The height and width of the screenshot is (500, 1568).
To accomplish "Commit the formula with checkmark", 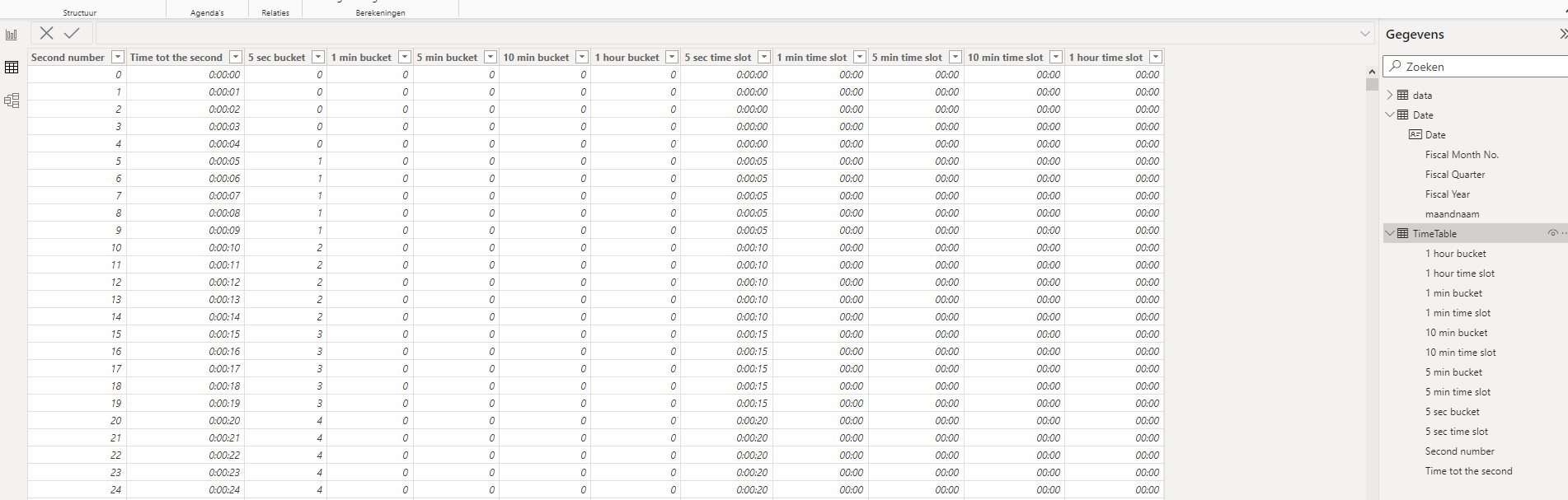I will click(73, 33).
